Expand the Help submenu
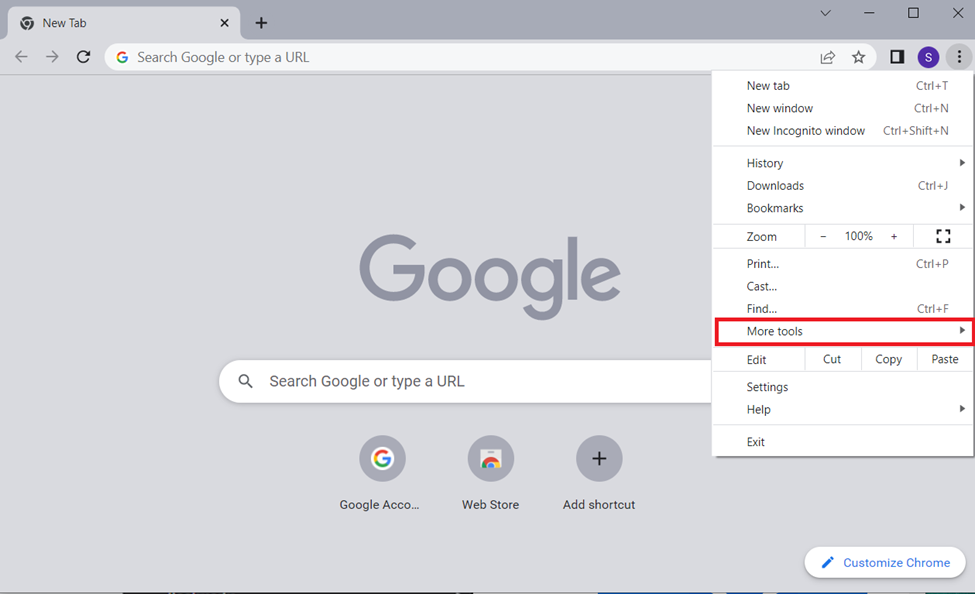This screenshot has height=594, width=975. (x=843, y=409)
